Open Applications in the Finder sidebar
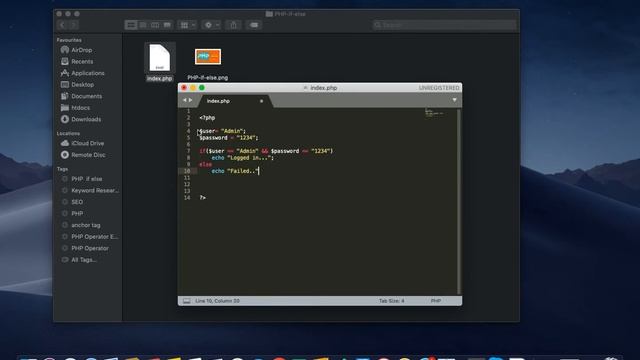This screenshot has height=360, width=640. [x=88, y=73]
